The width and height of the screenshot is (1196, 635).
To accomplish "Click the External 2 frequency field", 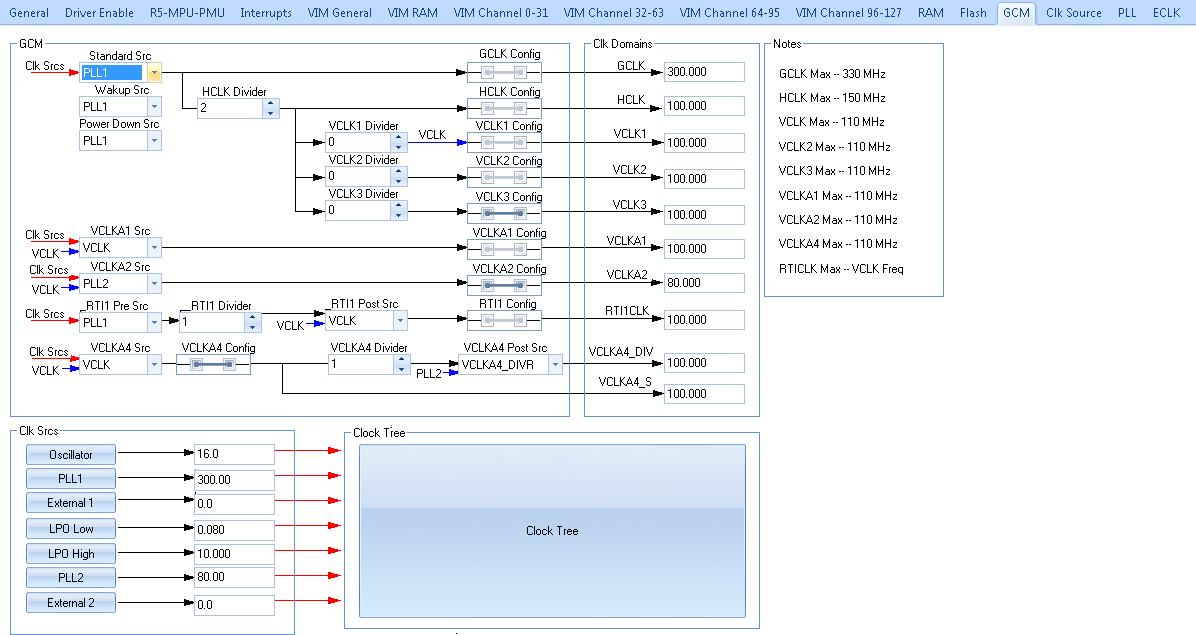I will (x=234, y=605).
